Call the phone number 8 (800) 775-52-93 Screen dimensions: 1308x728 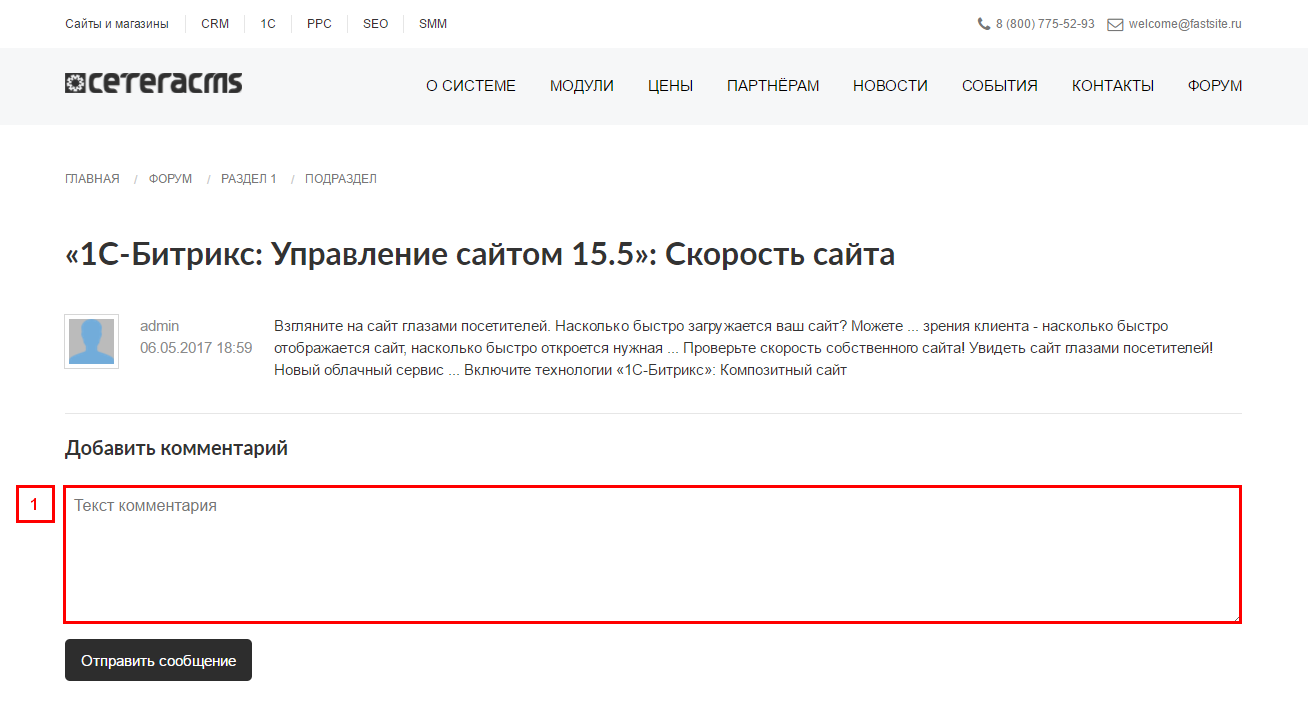pos(1045,24)
